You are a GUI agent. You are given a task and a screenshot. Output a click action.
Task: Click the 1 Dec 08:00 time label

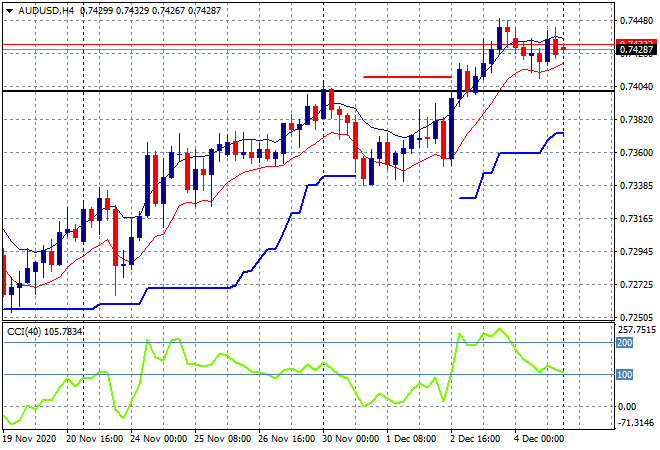click(411, 439)
